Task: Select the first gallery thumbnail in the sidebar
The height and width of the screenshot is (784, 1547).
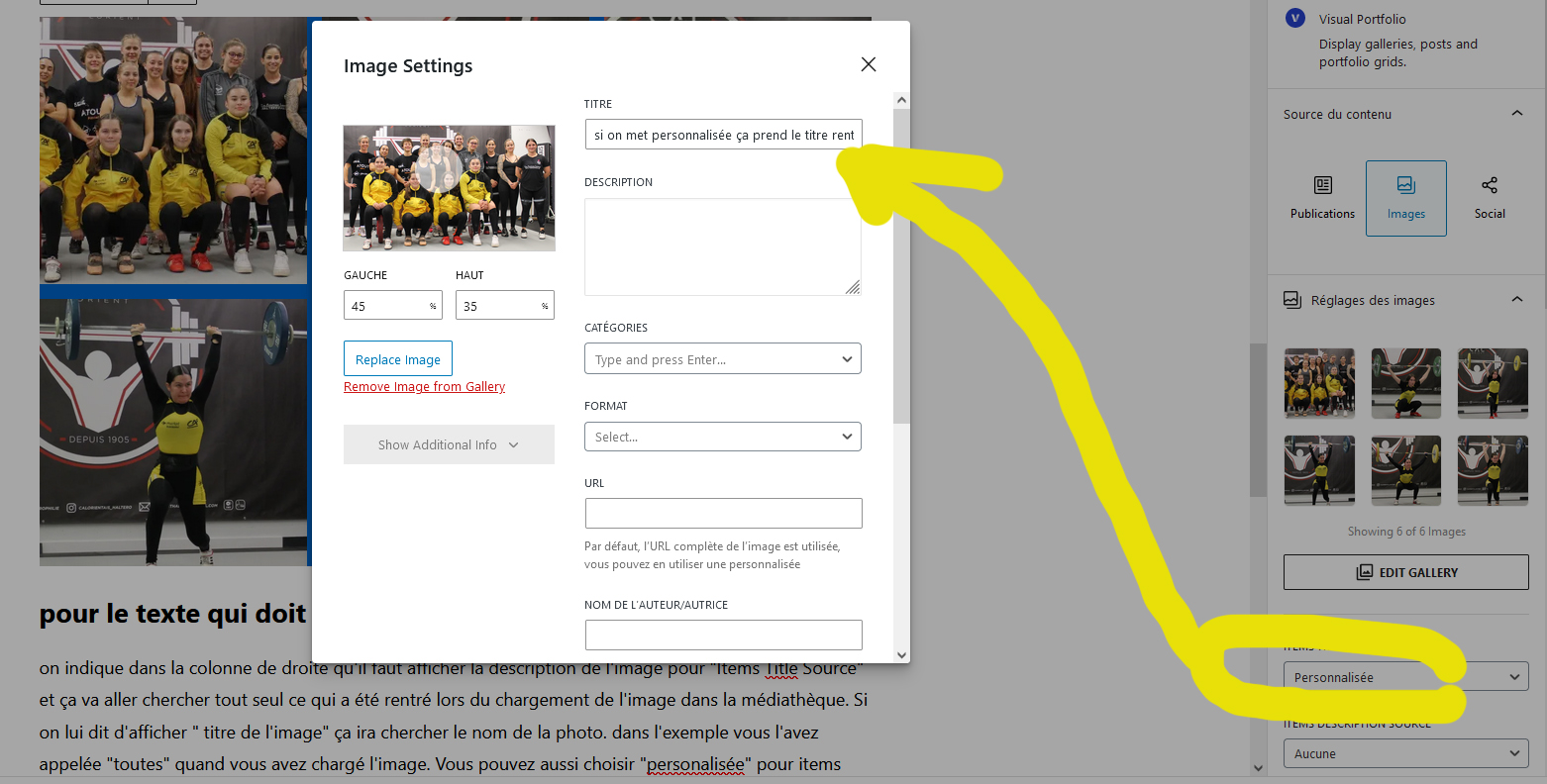Action: pyautogui.click(x=1319, y=383)
